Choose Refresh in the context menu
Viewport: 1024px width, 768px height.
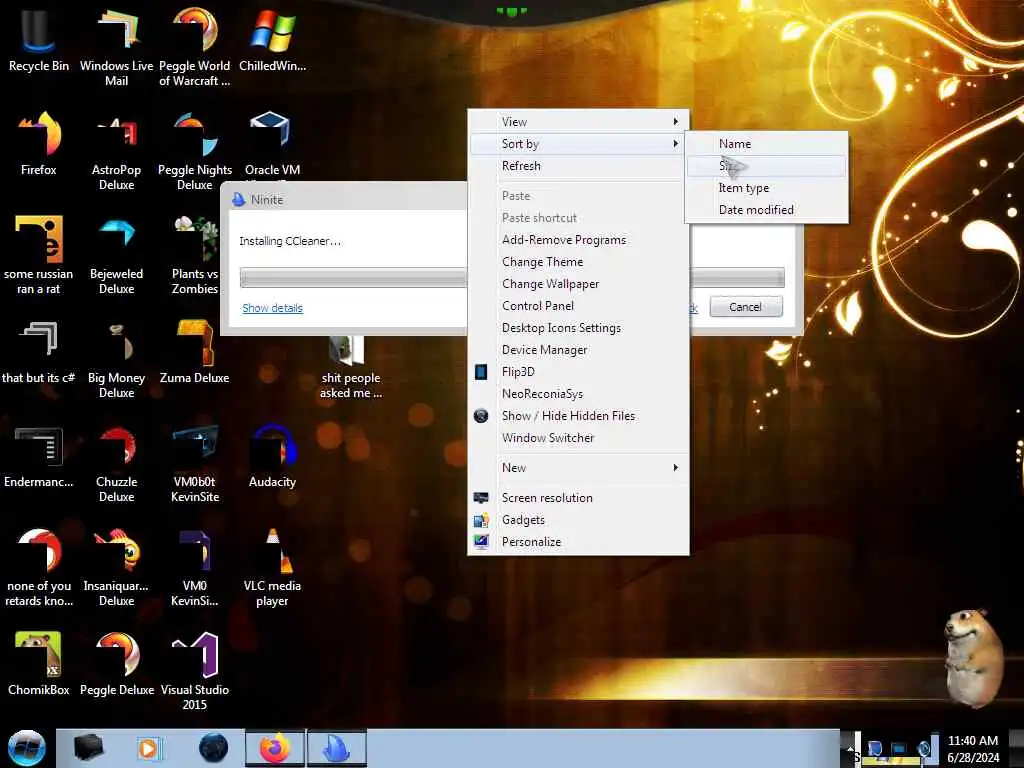coord(579,166)
